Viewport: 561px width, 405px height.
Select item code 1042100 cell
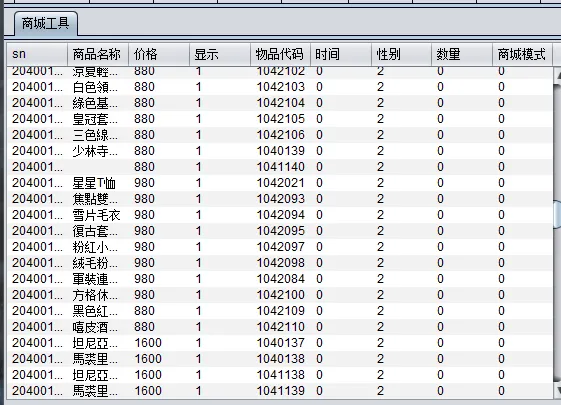coord(280,295)
